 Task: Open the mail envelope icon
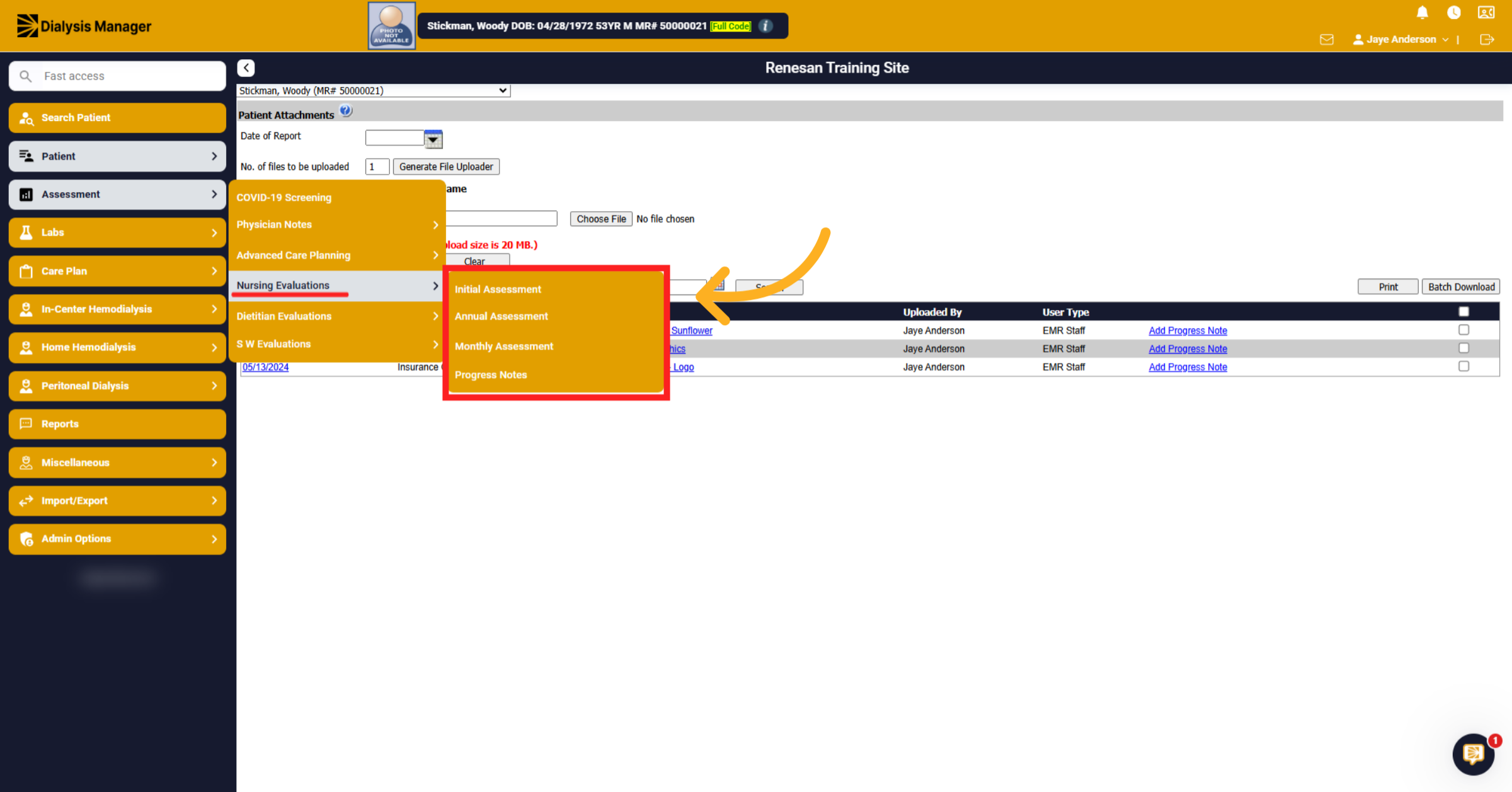click(x=1326, y=40)
